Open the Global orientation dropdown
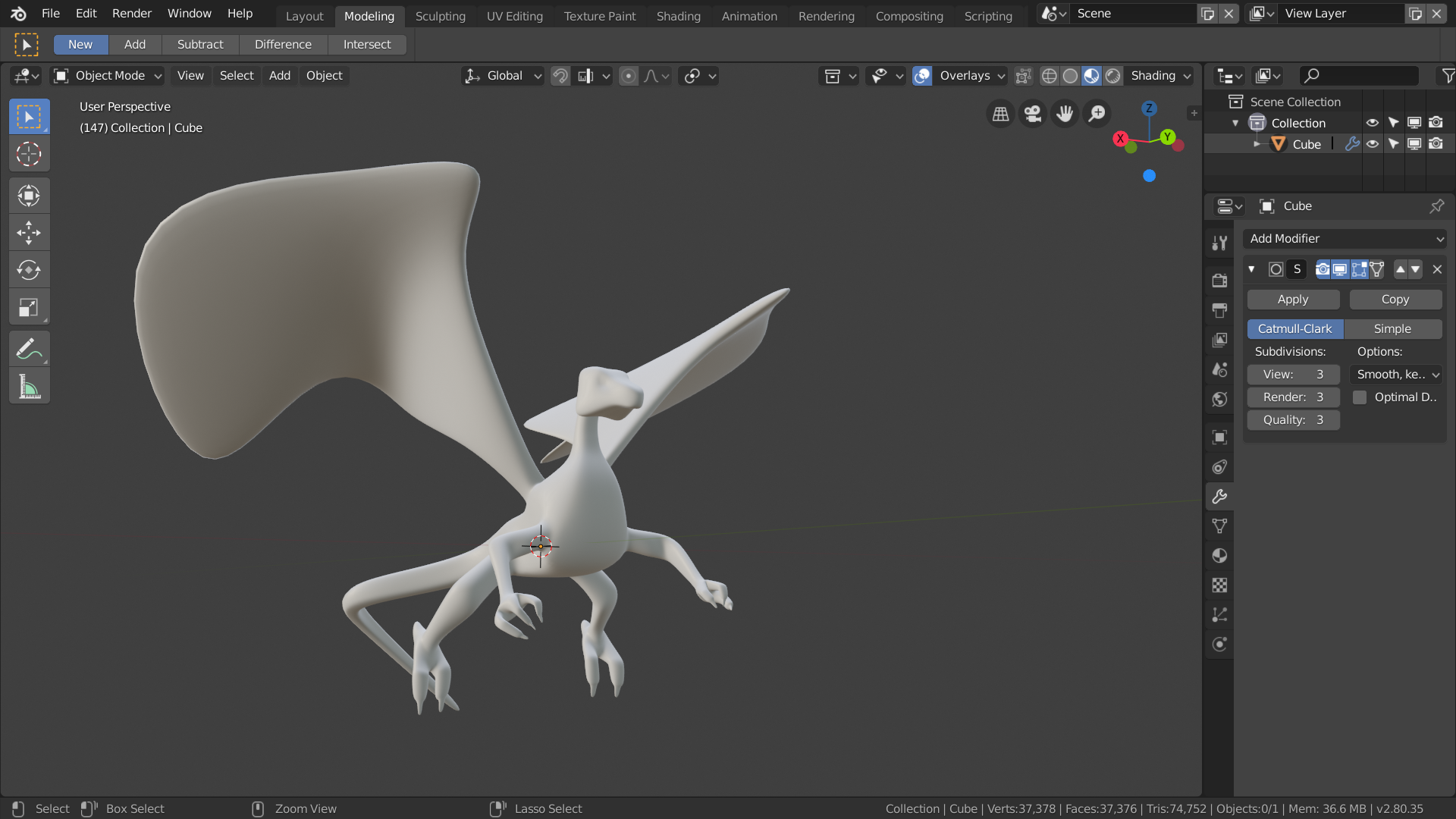This screenshot has height=819, width=1456. (x=503, y=76)
